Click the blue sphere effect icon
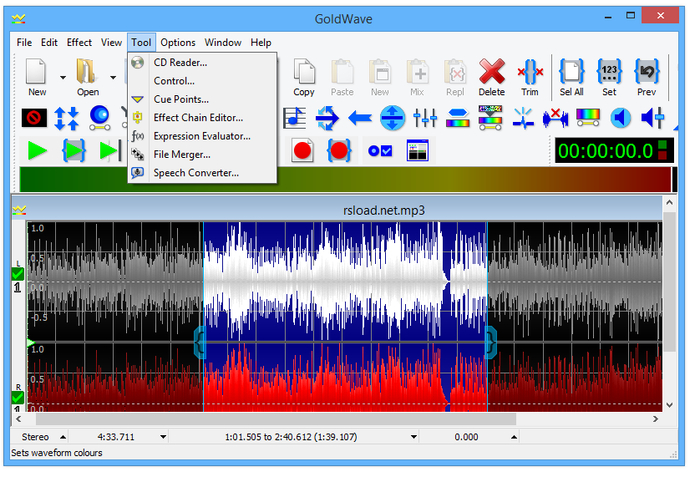Screen dimensions: 700x482 pyautogui.click(x=100, y=118)
